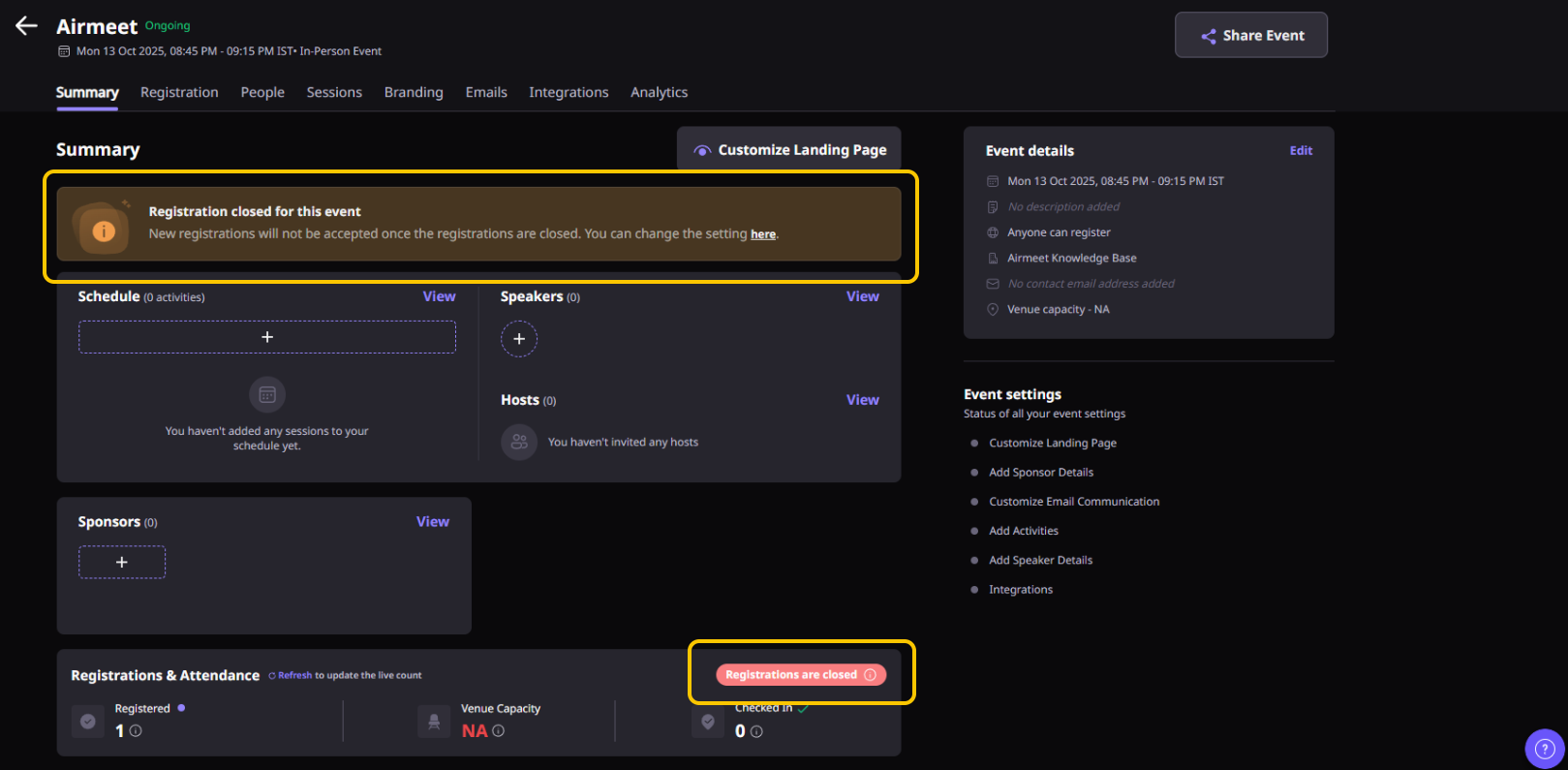This screenshot has height=770, width=1568.
Task: Click the Share Event button
Action: 1251,35
